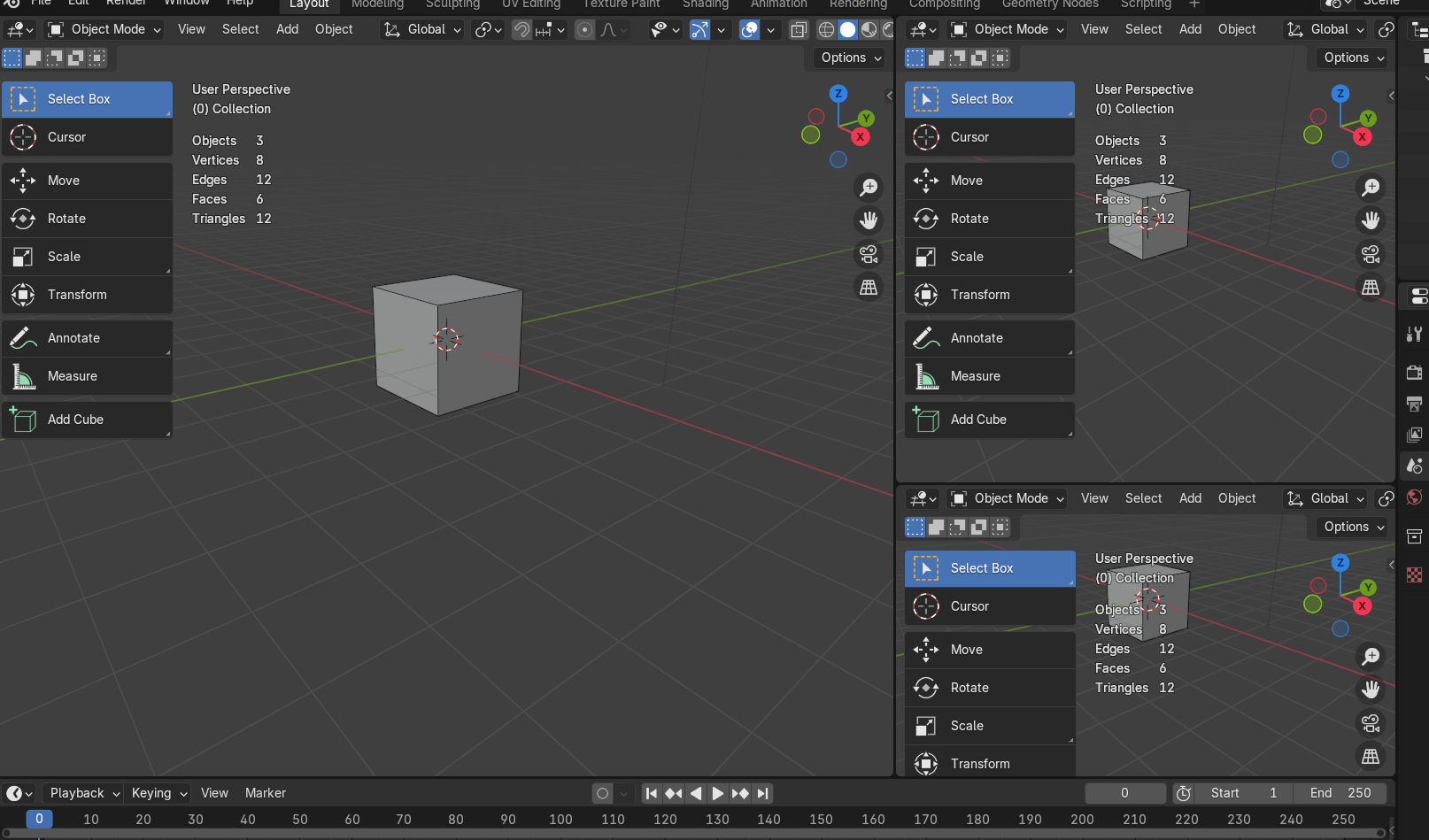Image resolution: width=1429 pixels, height=840 pixels.
Task: Toggle show gizmo in the main viewport header
Action: 699,30
